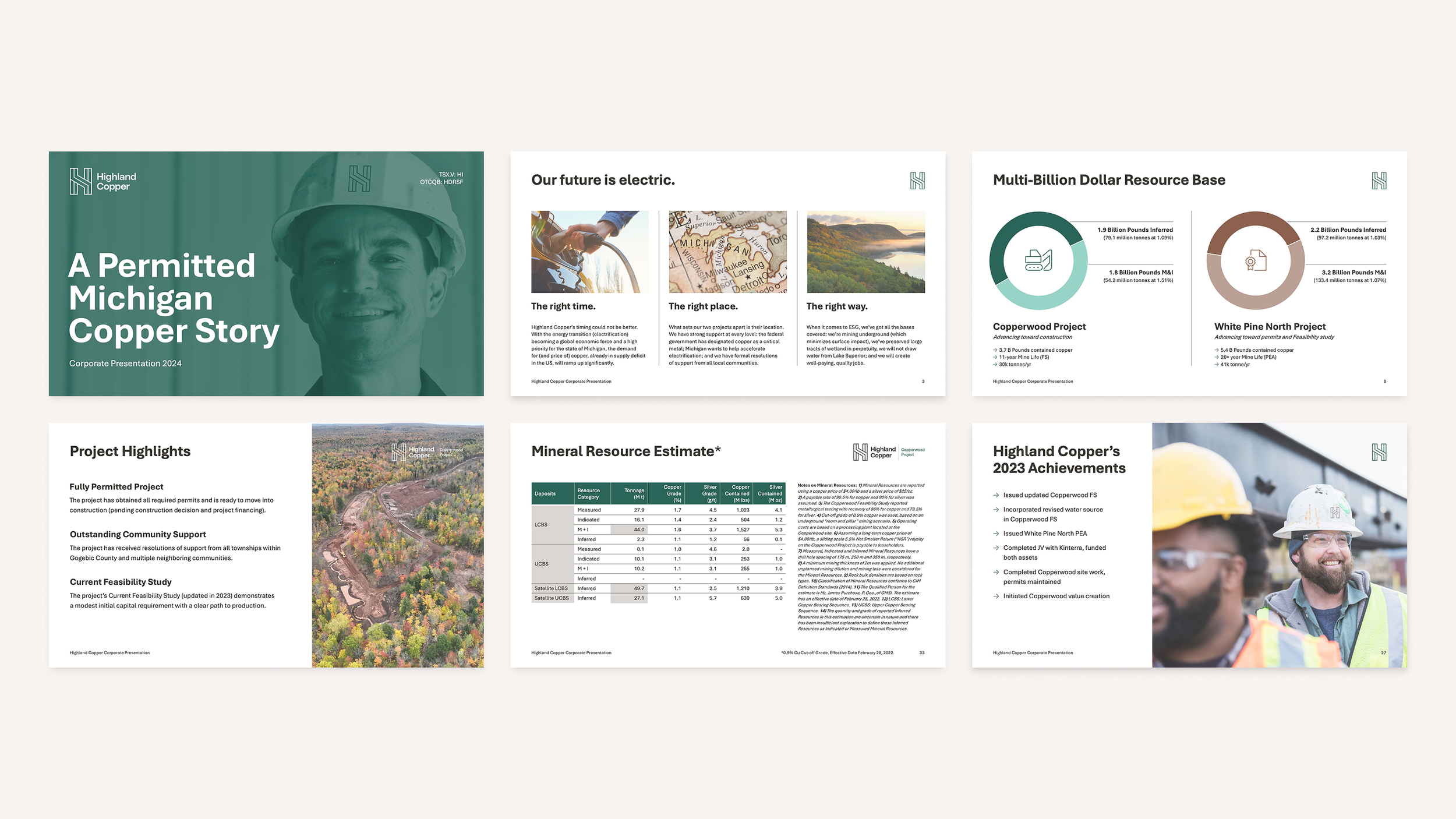1456x819 pixels.
Task: Click the '3.2 Billion Pounds M&I' label
Action: coord(1353,273)
